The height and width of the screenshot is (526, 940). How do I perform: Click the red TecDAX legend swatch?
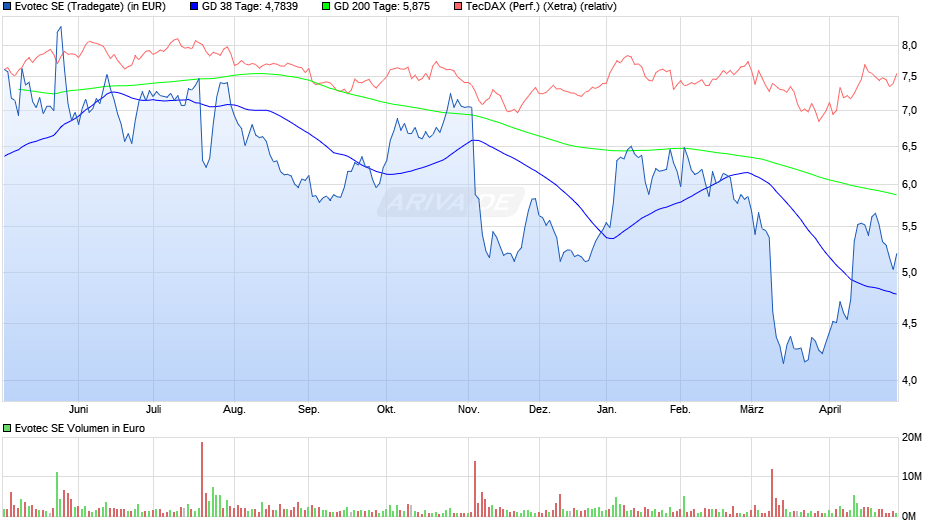coord(458,7)
